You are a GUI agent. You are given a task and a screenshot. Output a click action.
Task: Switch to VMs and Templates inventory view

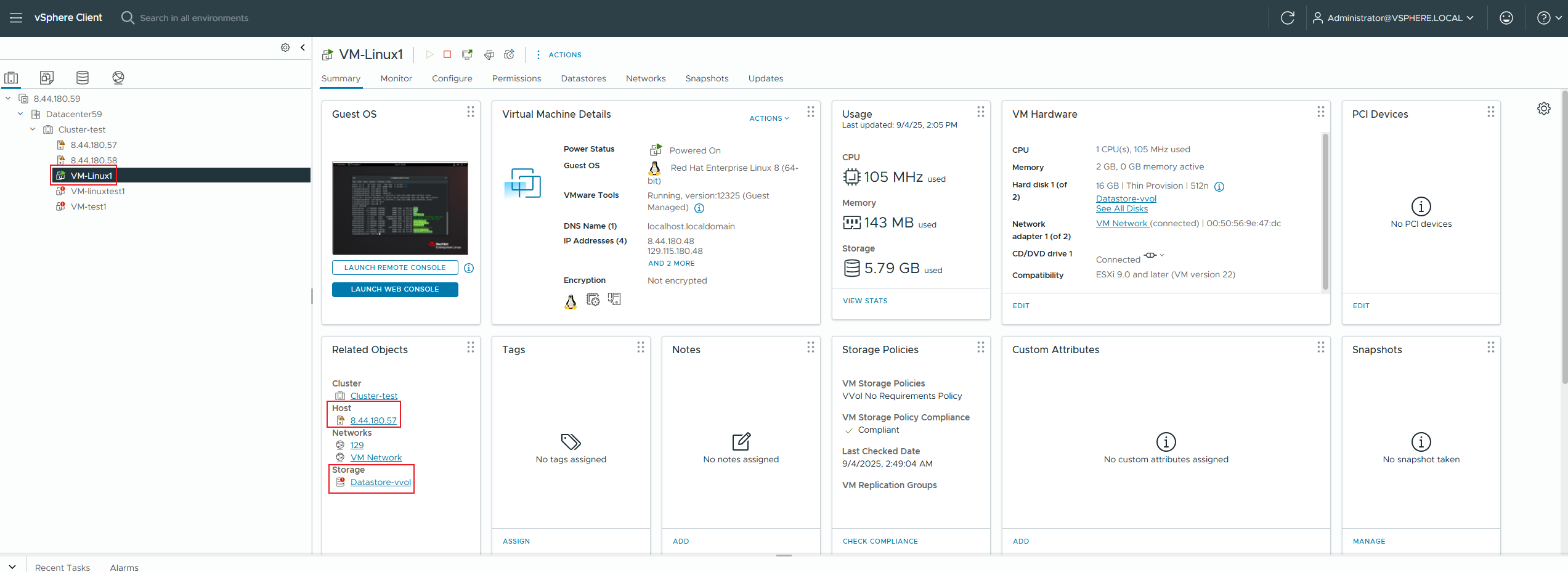(47, 78)
